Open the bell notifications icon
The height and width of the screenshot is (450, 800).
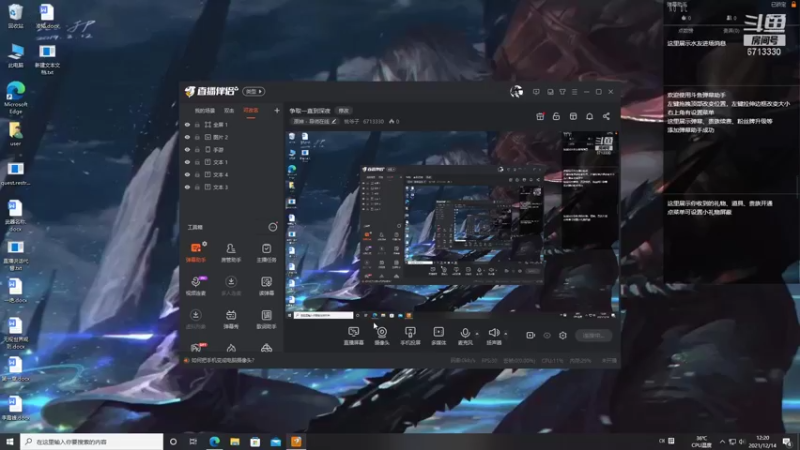[x=589, y=116]
